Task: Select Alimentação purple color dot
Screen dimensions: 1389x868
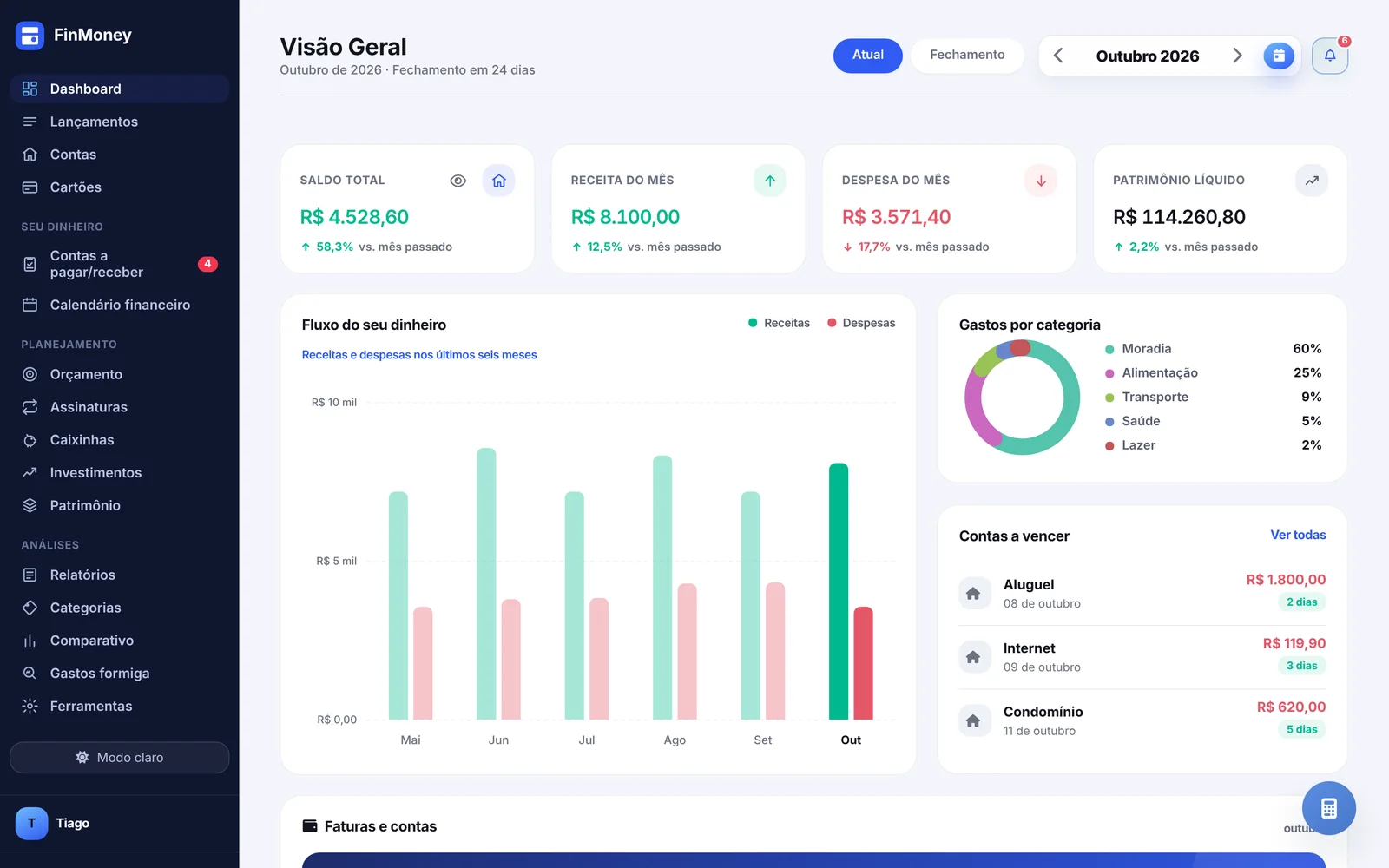Action: click(x=1109, y=373)
